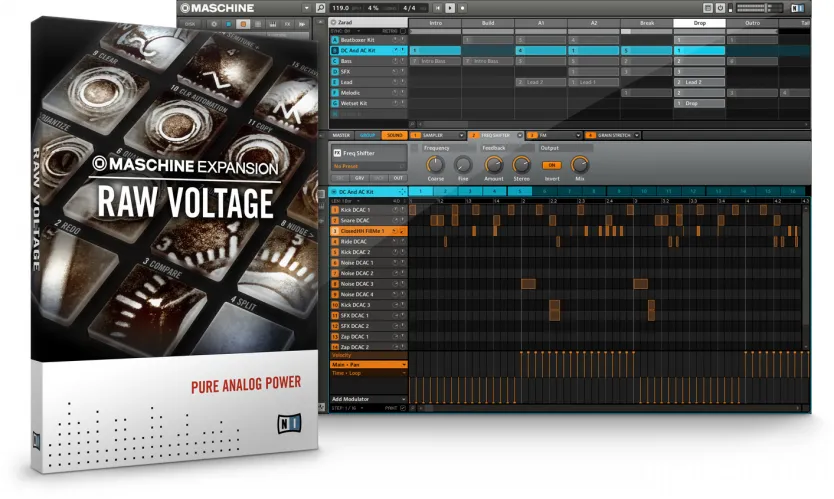Toggle the paint mode checkbox at the bottom
Viewport: 834px width, 499px height.
(402, 408)
